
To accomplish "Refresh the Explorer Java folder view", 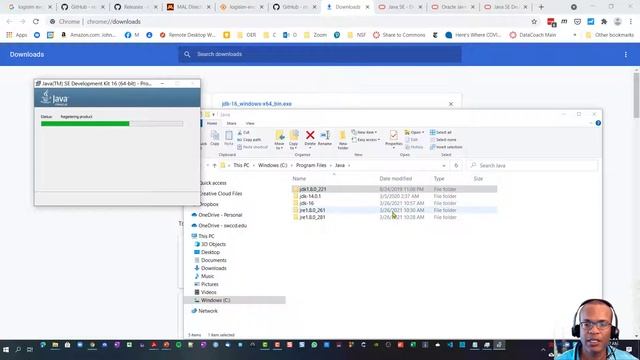I will [x=456, y=165].
